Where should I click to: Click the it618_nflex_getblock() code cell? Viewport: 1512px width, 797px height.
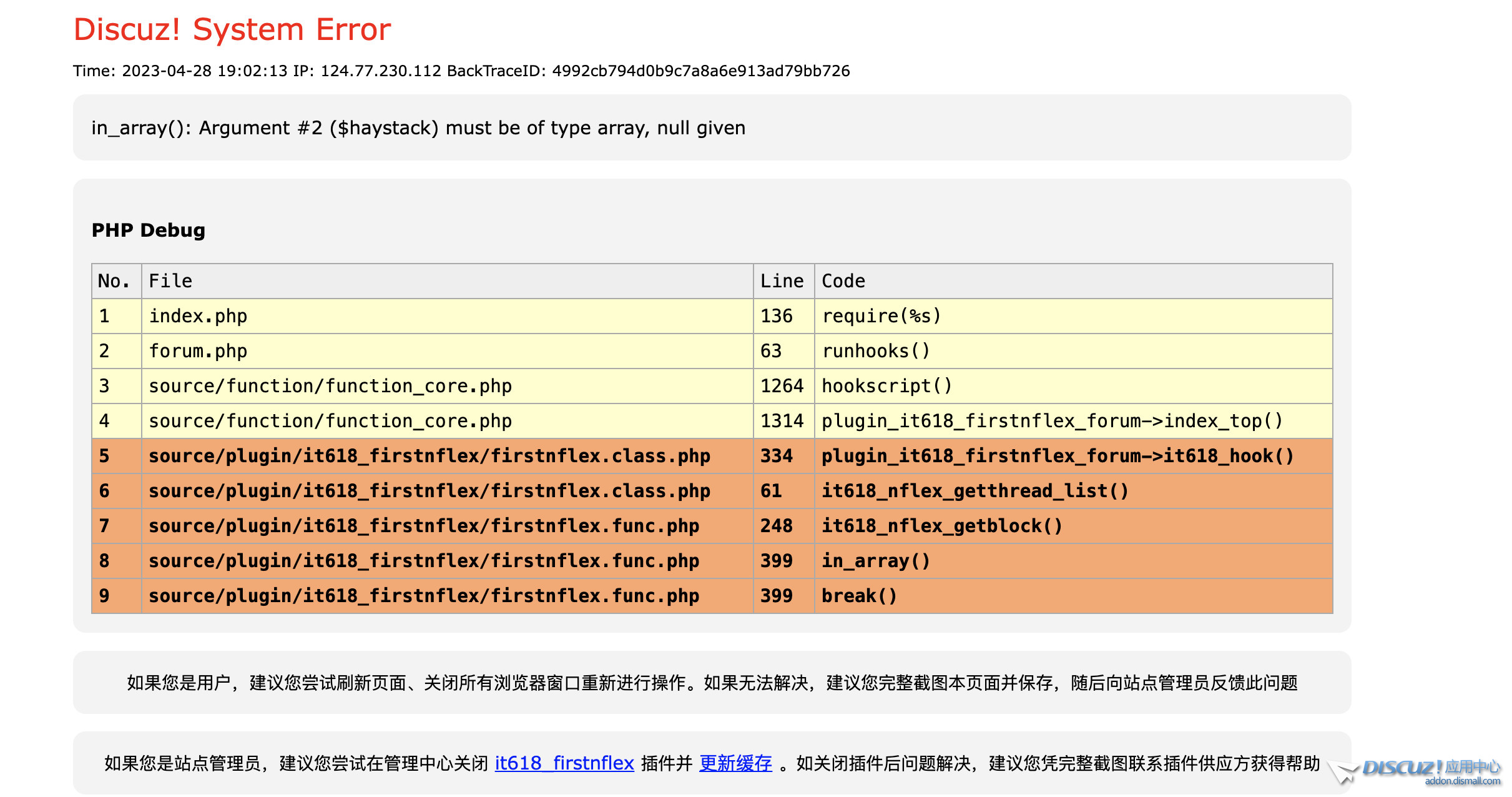coord(941,526)
